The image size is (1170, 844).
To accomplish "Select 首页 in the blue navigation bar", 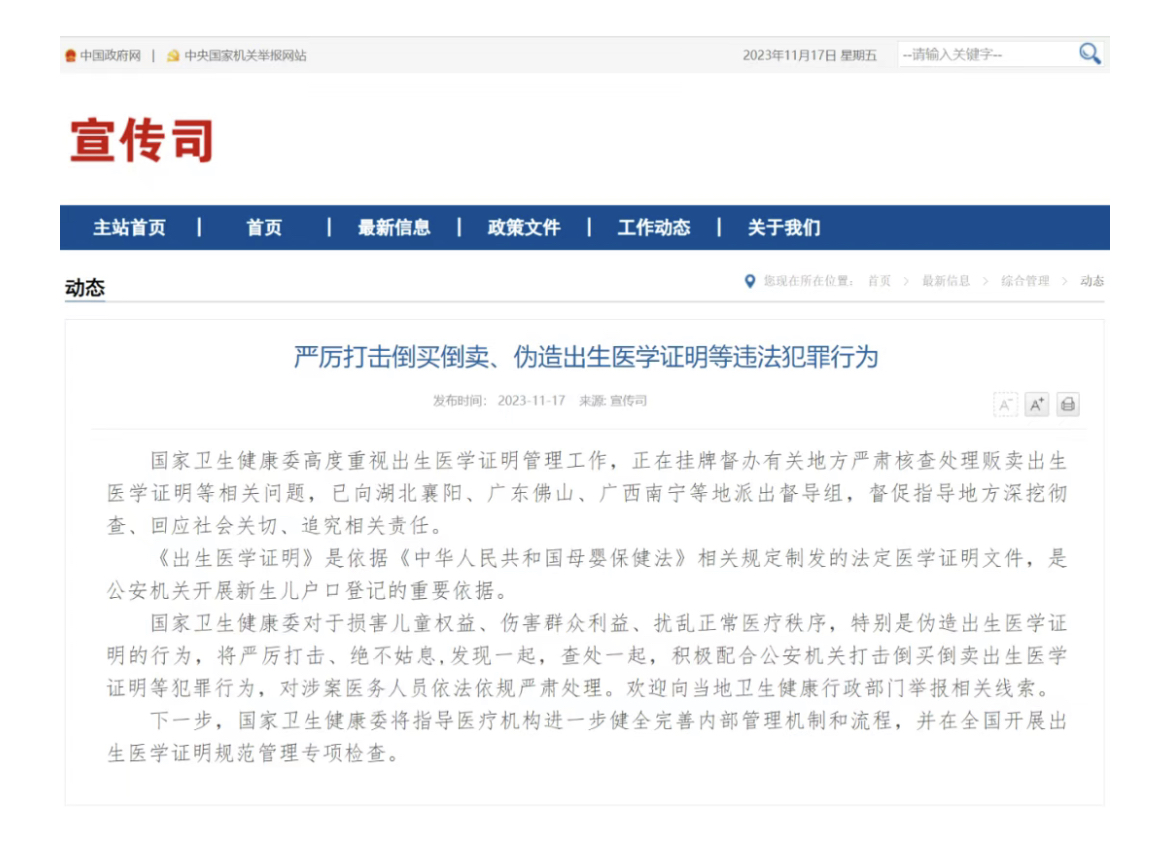I will click(x=264, y=227).
